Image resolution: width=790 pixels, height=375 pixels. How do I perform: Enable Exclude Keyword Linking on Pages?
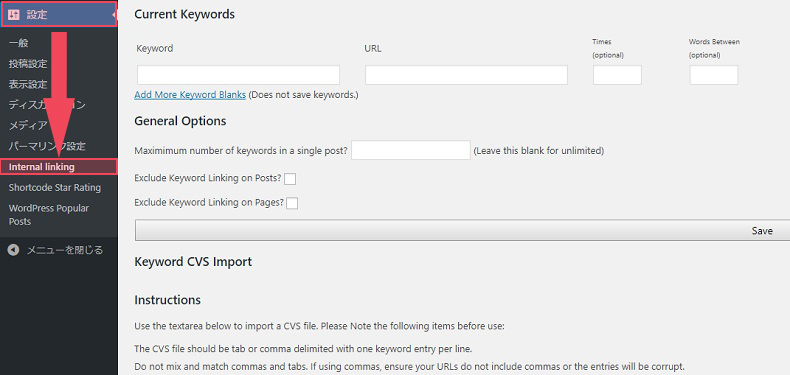tap(292, 203)
